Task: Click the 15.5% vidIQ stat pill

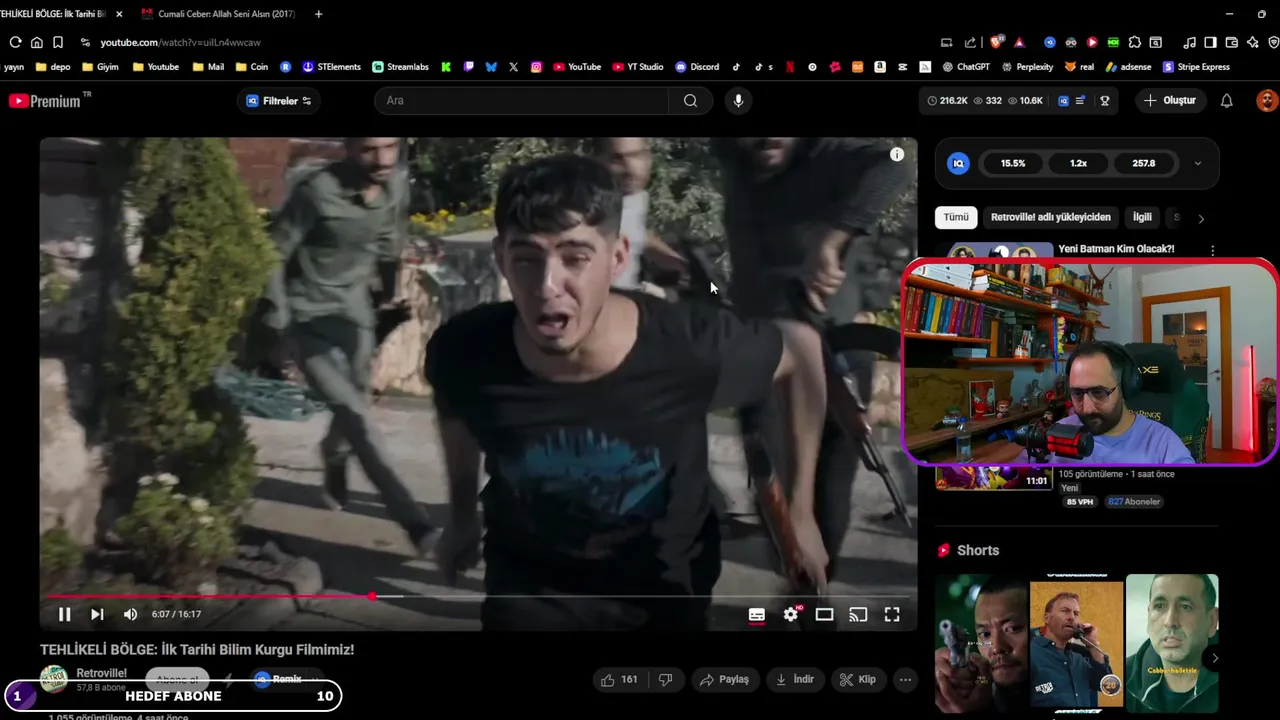Action: click(x=1013, y=163)
